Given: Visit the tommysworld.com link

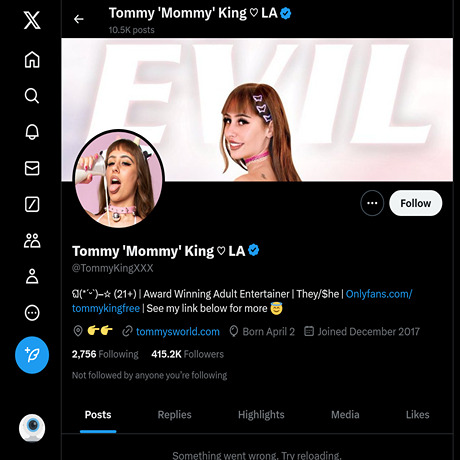Looking at the screenshot, I should point(178,332).
